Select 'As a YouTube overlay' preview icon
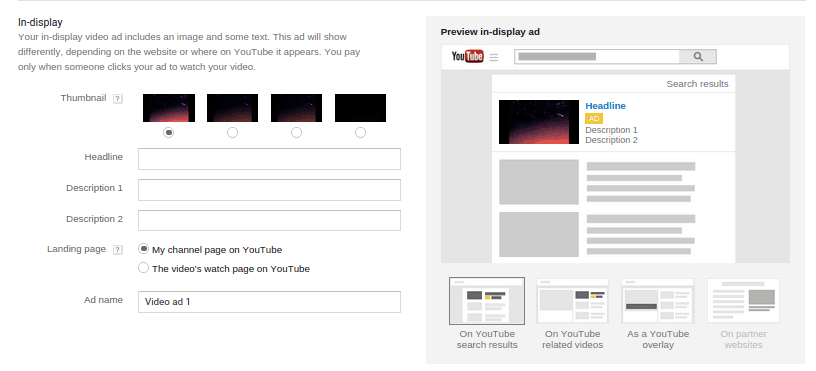The height and width of the screenshot is (371, 816). coord(658,301)
